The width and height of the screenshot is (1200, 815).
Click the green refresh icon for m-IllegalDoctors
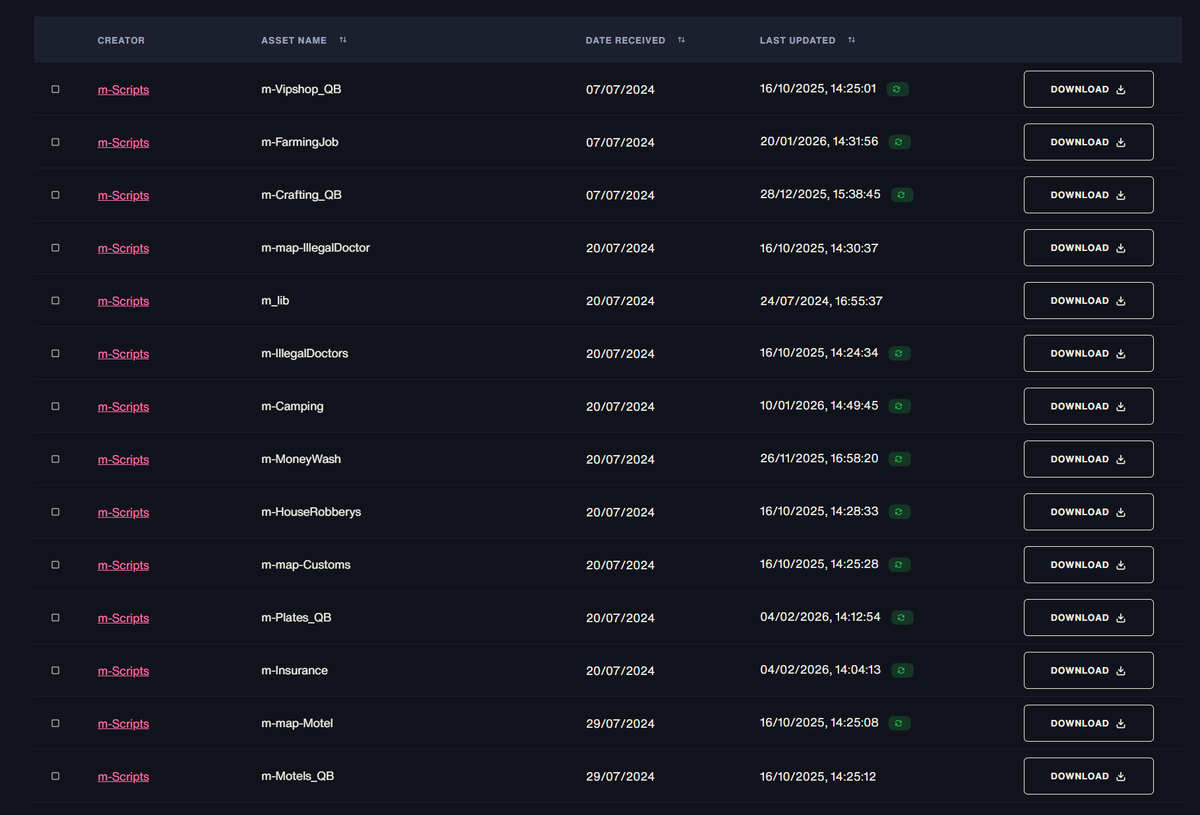tap(899, 353)
